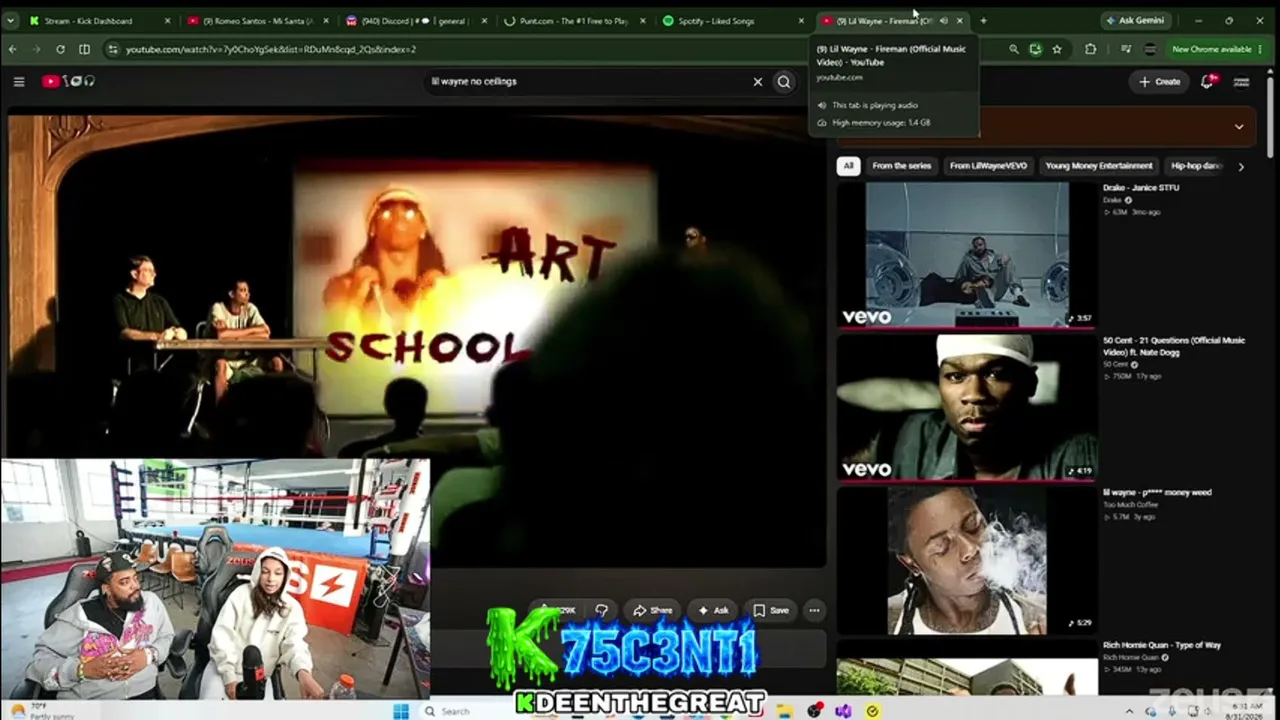
Task: Select the From LilWayneVEVO chip
Action: (x=988, y=166)
